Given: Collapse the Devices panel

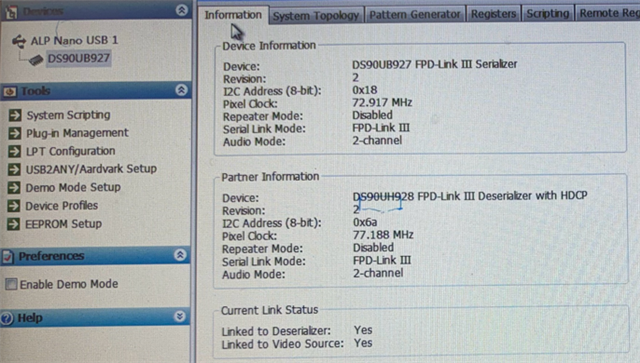Looking at the screenshot, I should coord(182,10).
